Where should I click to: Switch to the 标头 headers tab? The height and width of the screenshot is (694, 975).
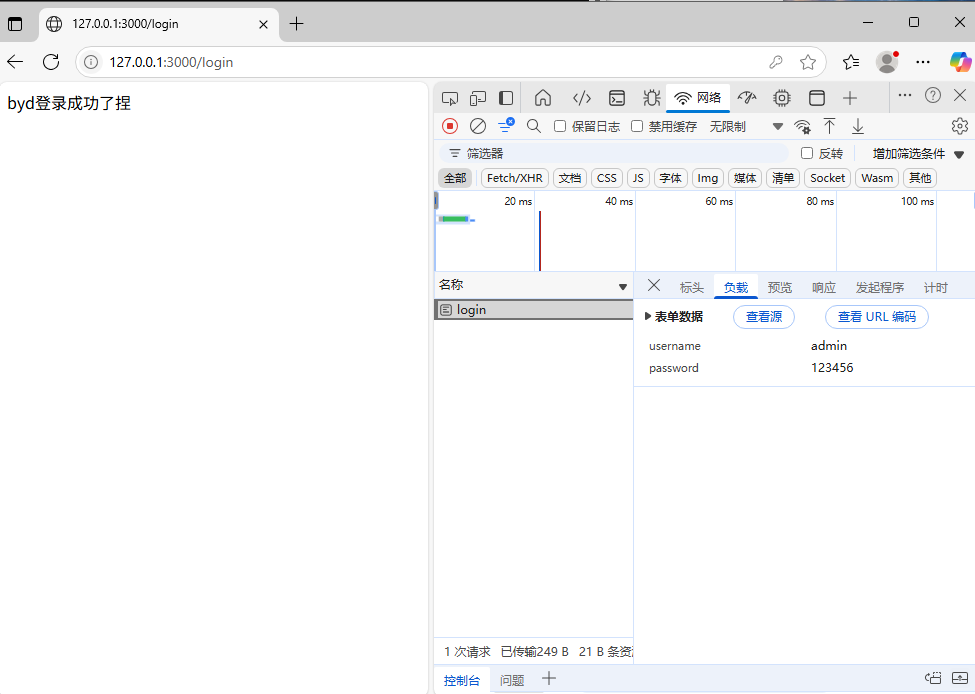click(691, 287)
